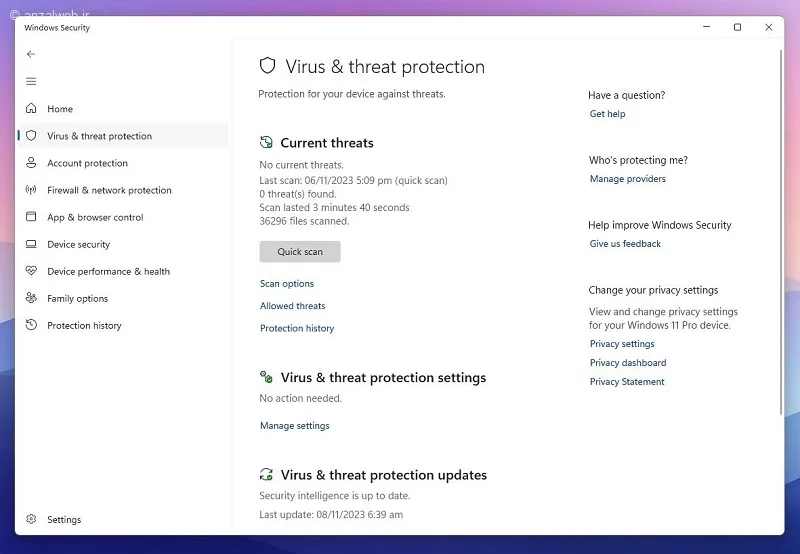800x554 pixels.
Task: Open the hamburger navigation menu icon
Action: click(31, 82)
